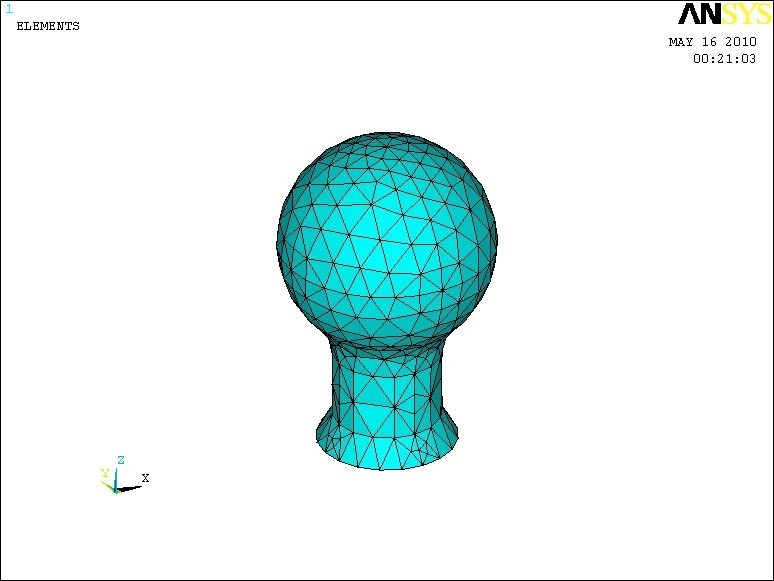
Task: Click the Y axis label on triad
Action: (104, 473)
